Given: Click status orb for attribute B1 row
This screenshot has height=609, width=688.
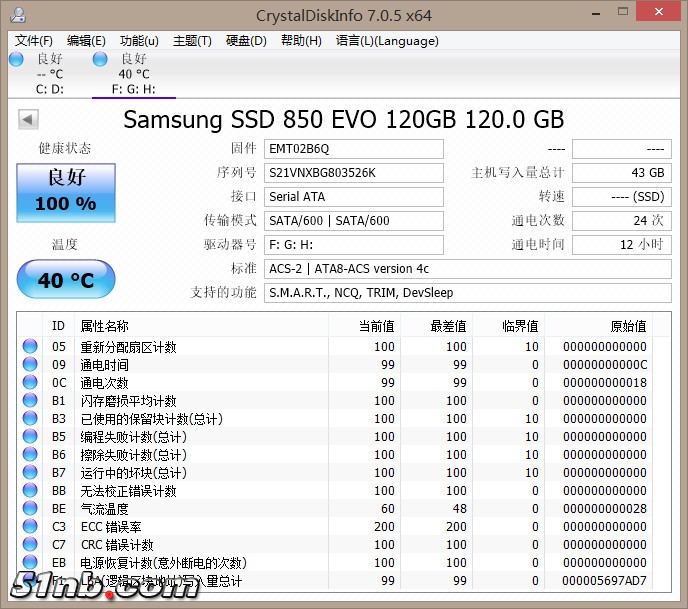Looking at the screenshot, I should [29, 401].
